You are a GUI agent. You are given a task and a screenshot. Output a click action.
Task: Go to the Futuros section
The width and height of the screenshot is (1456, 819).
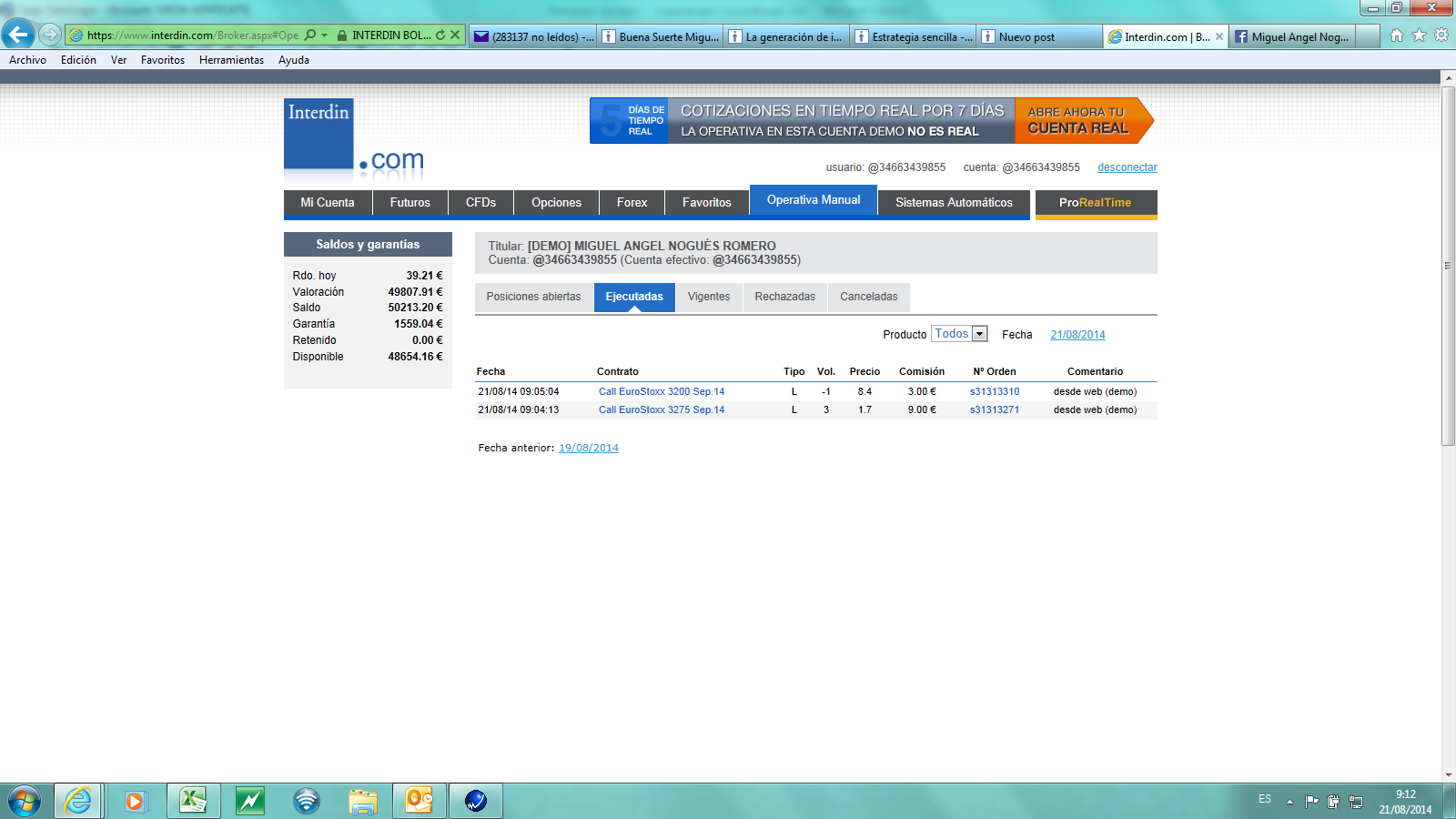coord(410,203)
